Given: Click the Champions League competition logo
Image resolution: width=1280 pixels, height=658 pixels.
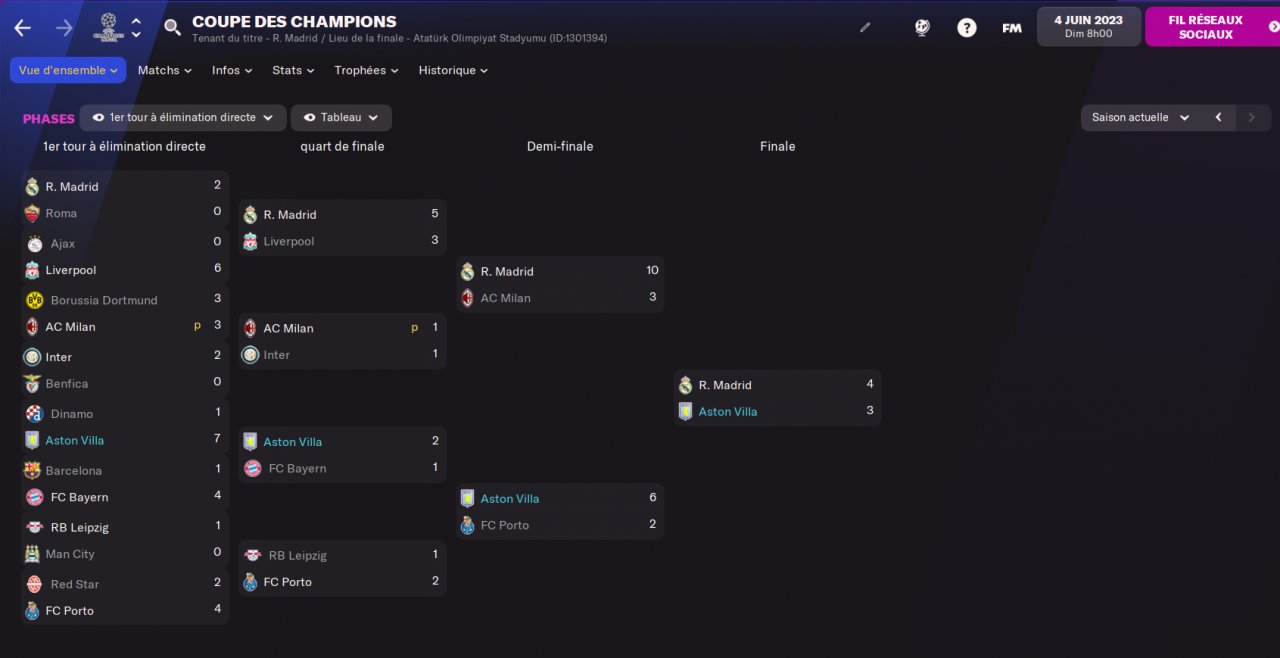Looking at the screenshot, I should (108, 27).
